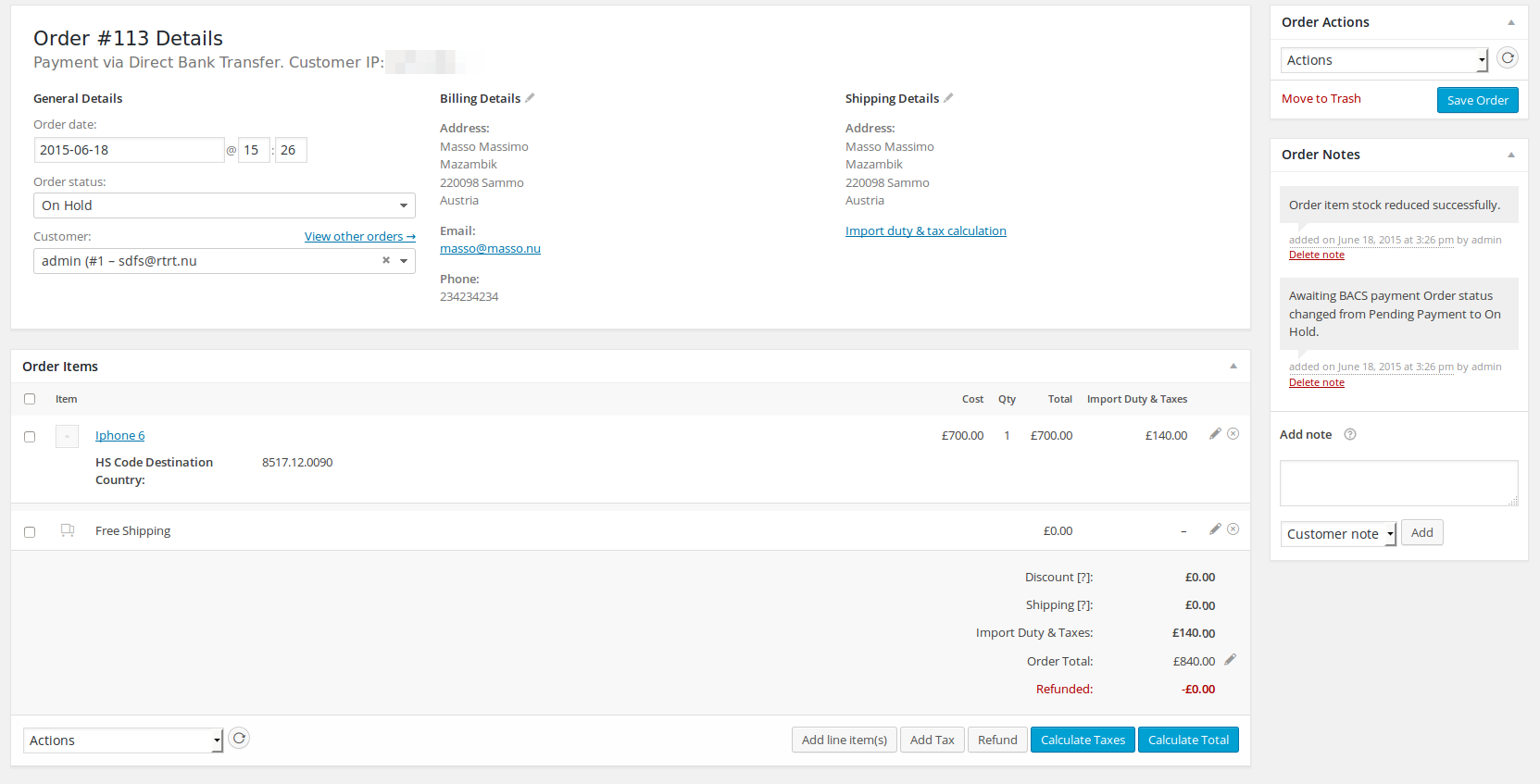Click the phone number 234234234

[x=470, y=297]
